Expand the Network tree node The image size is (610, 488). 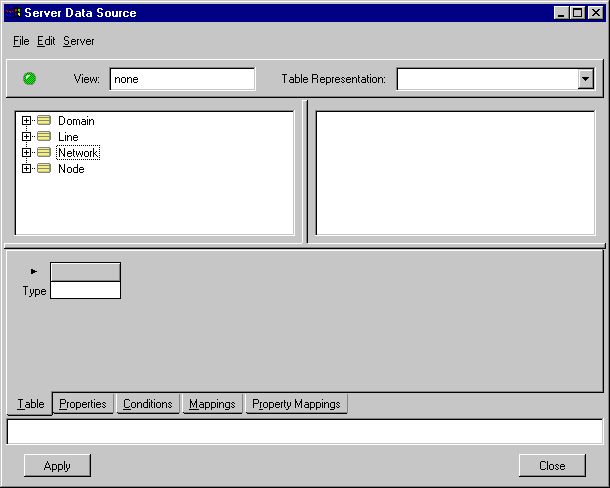pos(27,153)
